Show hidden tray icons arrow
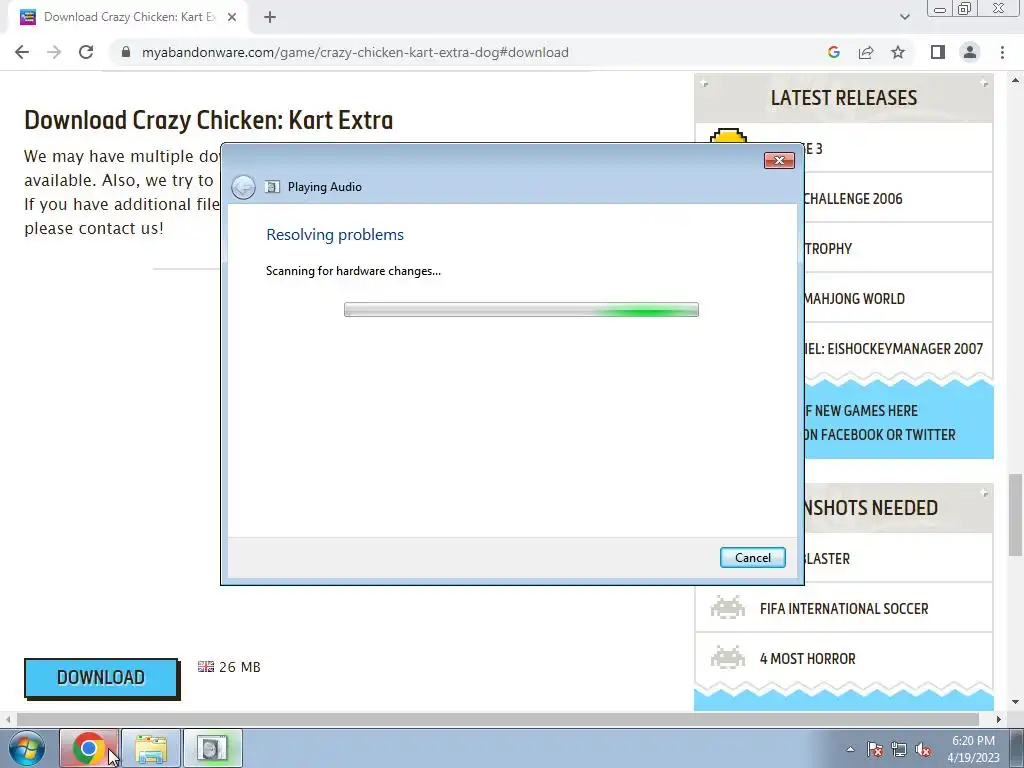Screen dimensions: 1024x768 850,749
